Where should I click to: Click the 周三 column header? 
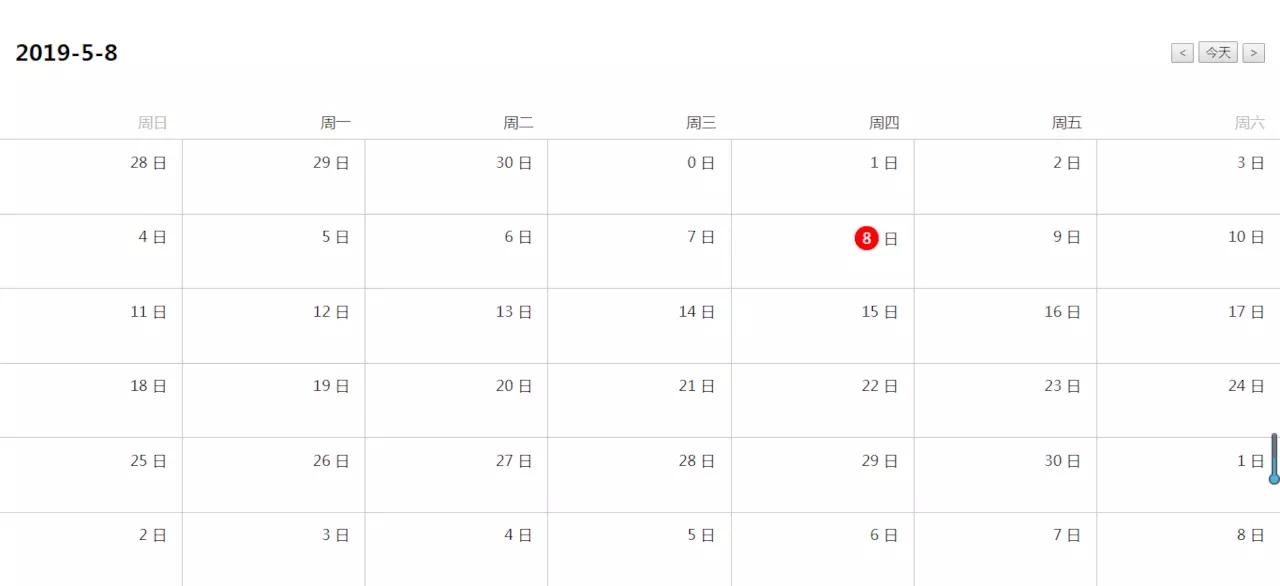click(x=701, y=123)
